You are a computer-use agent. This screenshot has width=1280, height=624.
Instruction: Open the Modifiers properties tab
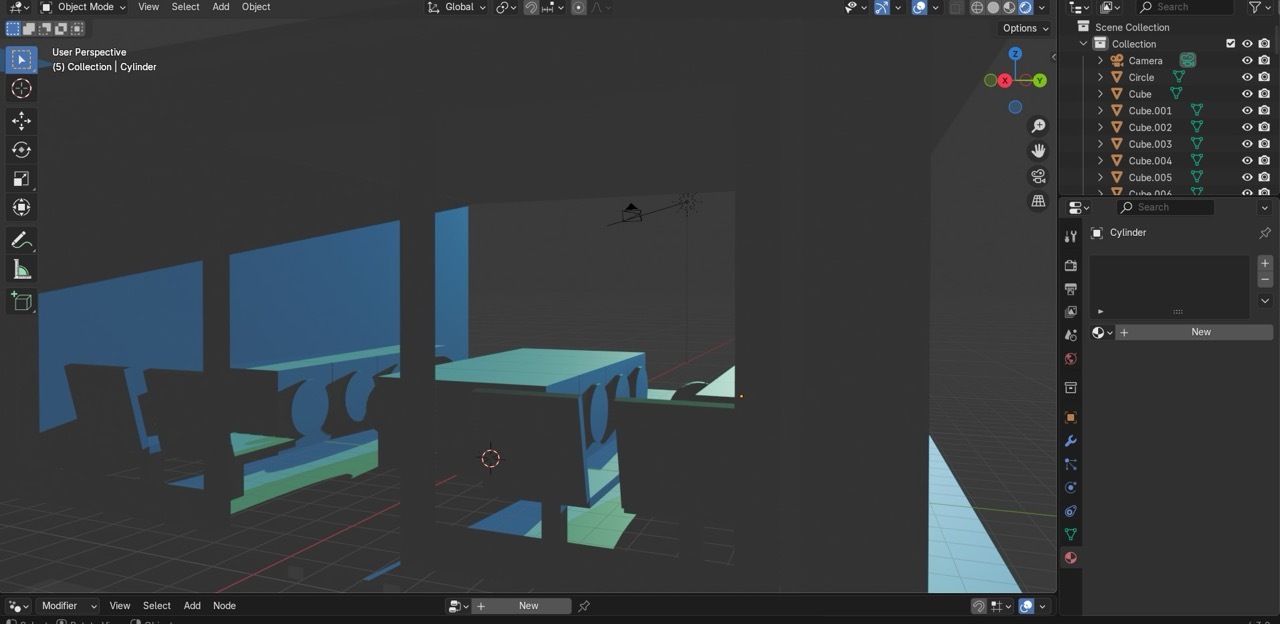[x=1070, y=441]
